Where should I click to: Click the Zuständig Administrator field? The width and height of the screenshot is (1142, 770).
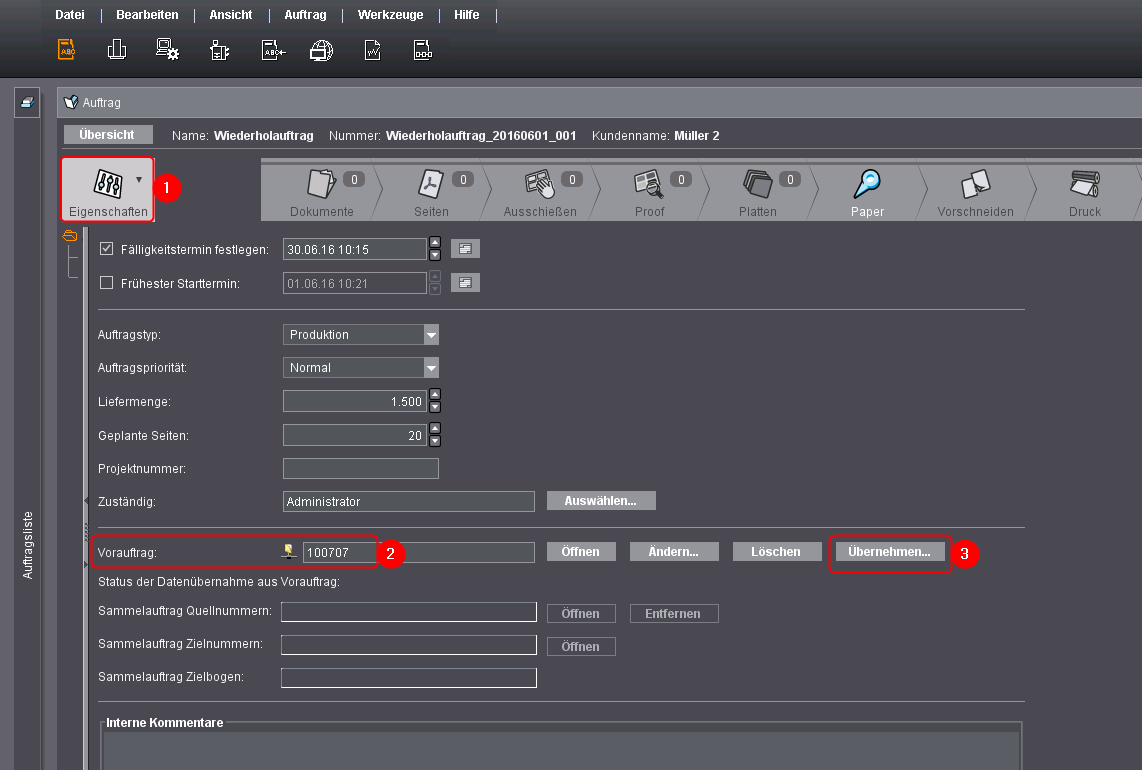(x=409, y=501)
